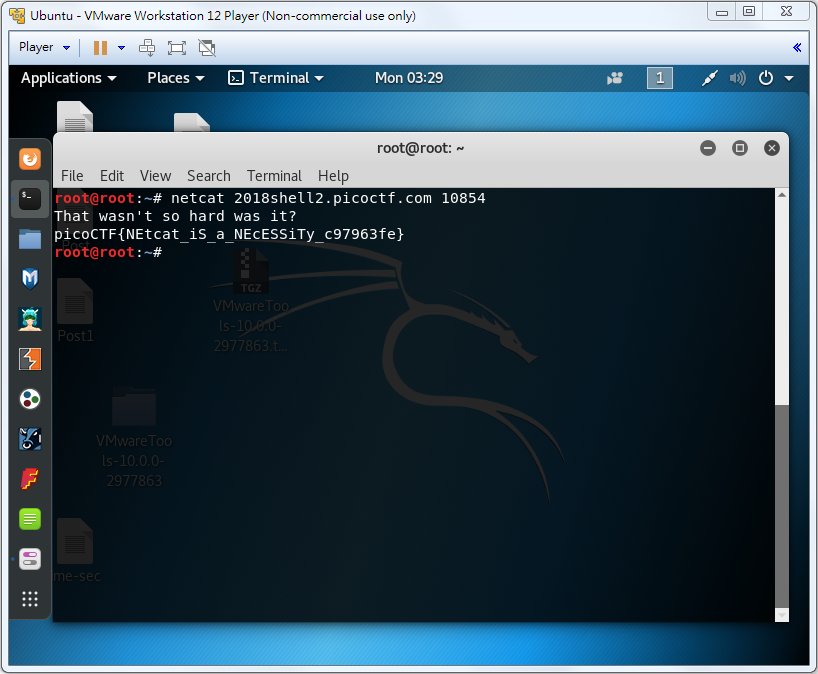Launch Faraday from the dock
Screen dimensions: 818x674
point(30,479)
